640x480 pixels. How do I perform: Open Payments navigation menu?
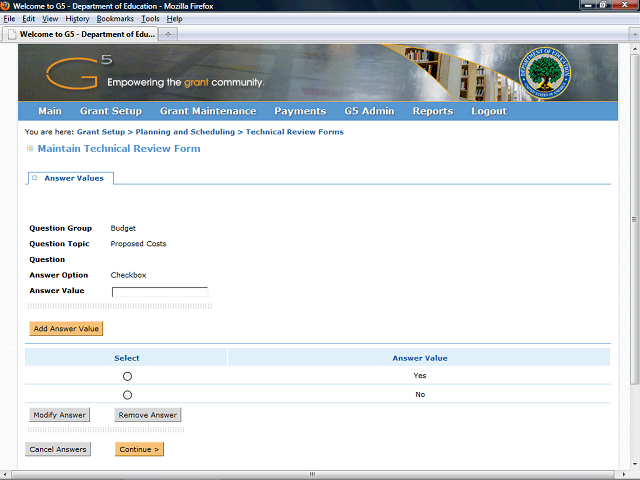point(300,111)
